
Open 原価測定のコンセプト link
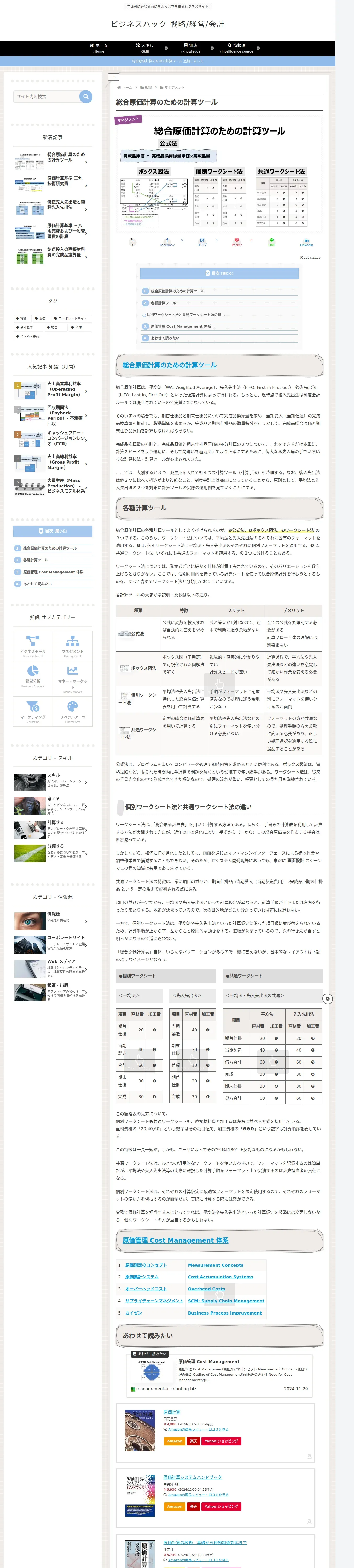tap(146, 1265)
